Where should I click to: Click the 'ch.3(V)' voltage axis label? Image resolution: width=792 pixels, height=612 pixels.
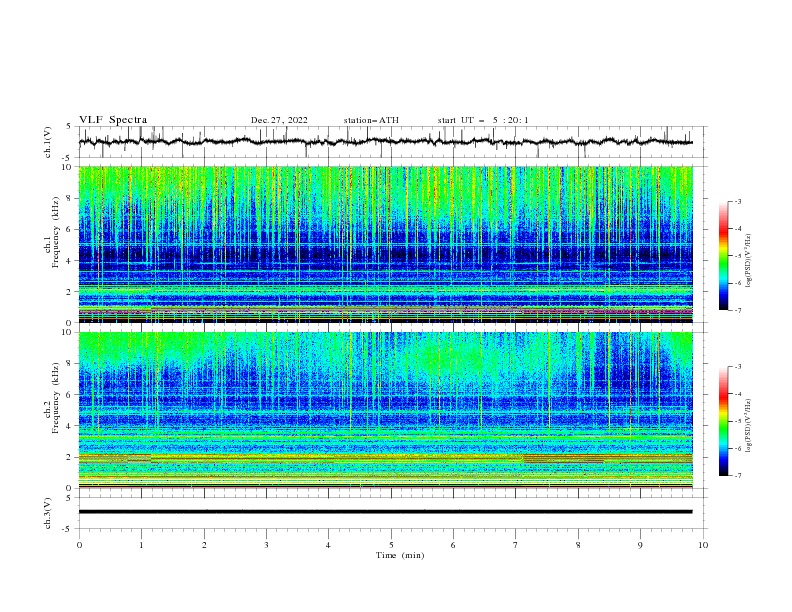click(x=48, y=513)
